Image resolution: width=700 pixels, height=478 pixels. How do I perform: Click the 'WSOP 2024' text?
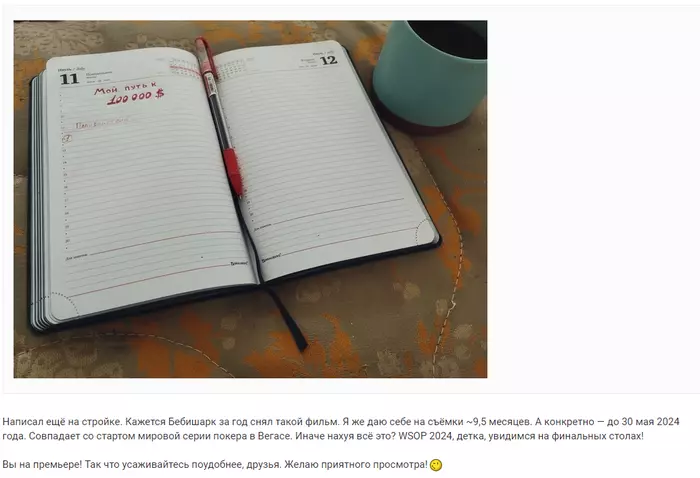[421, 436]
